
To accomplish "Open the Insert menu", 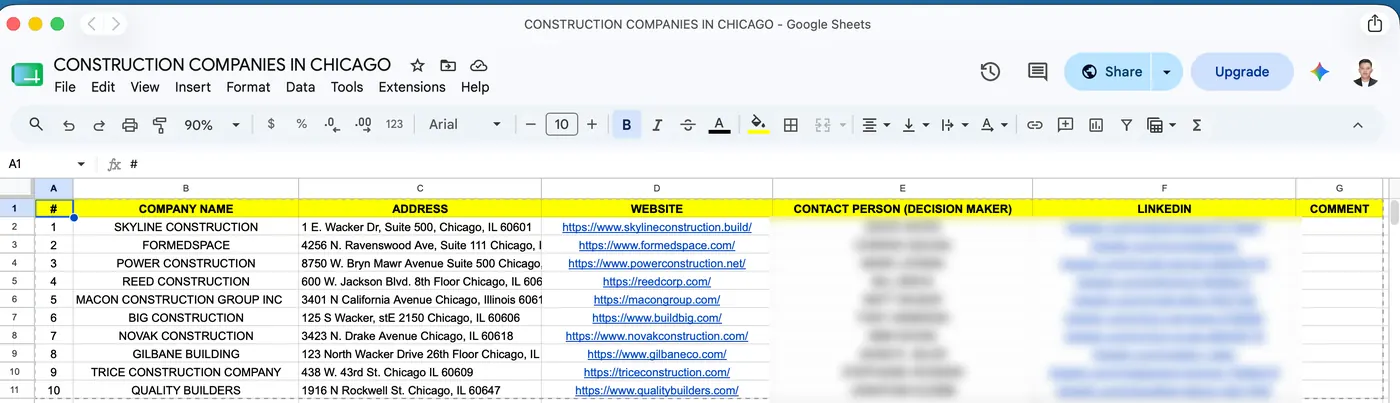I will [x=193, y=87].
